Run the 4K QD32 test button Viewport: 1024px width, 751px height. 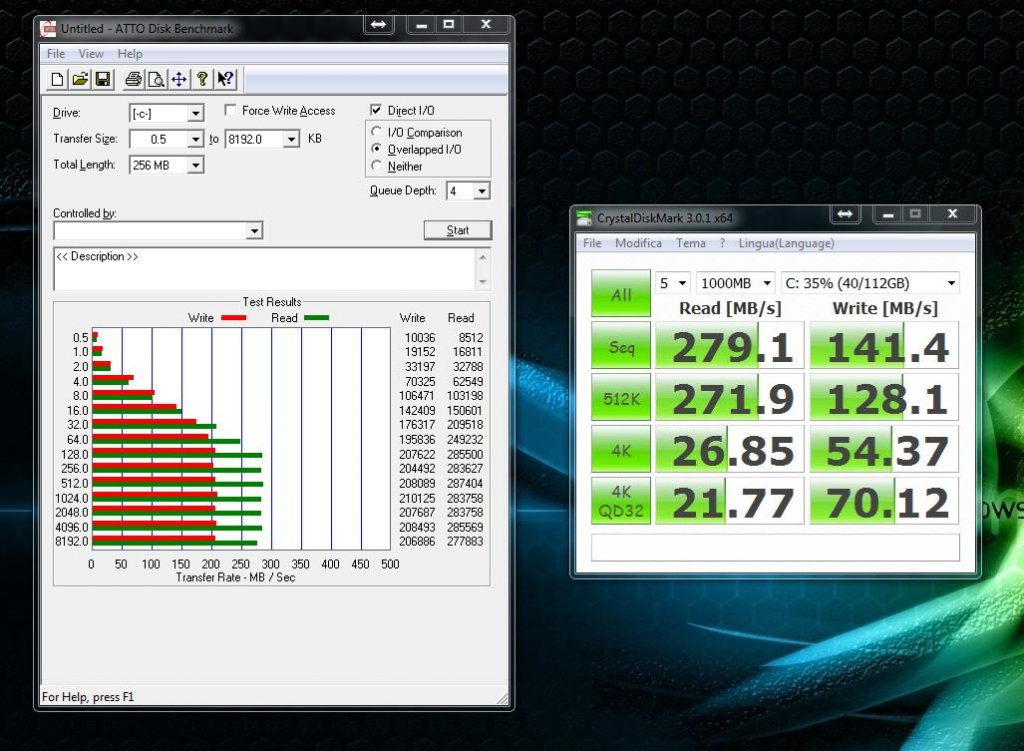pos(621,501)
